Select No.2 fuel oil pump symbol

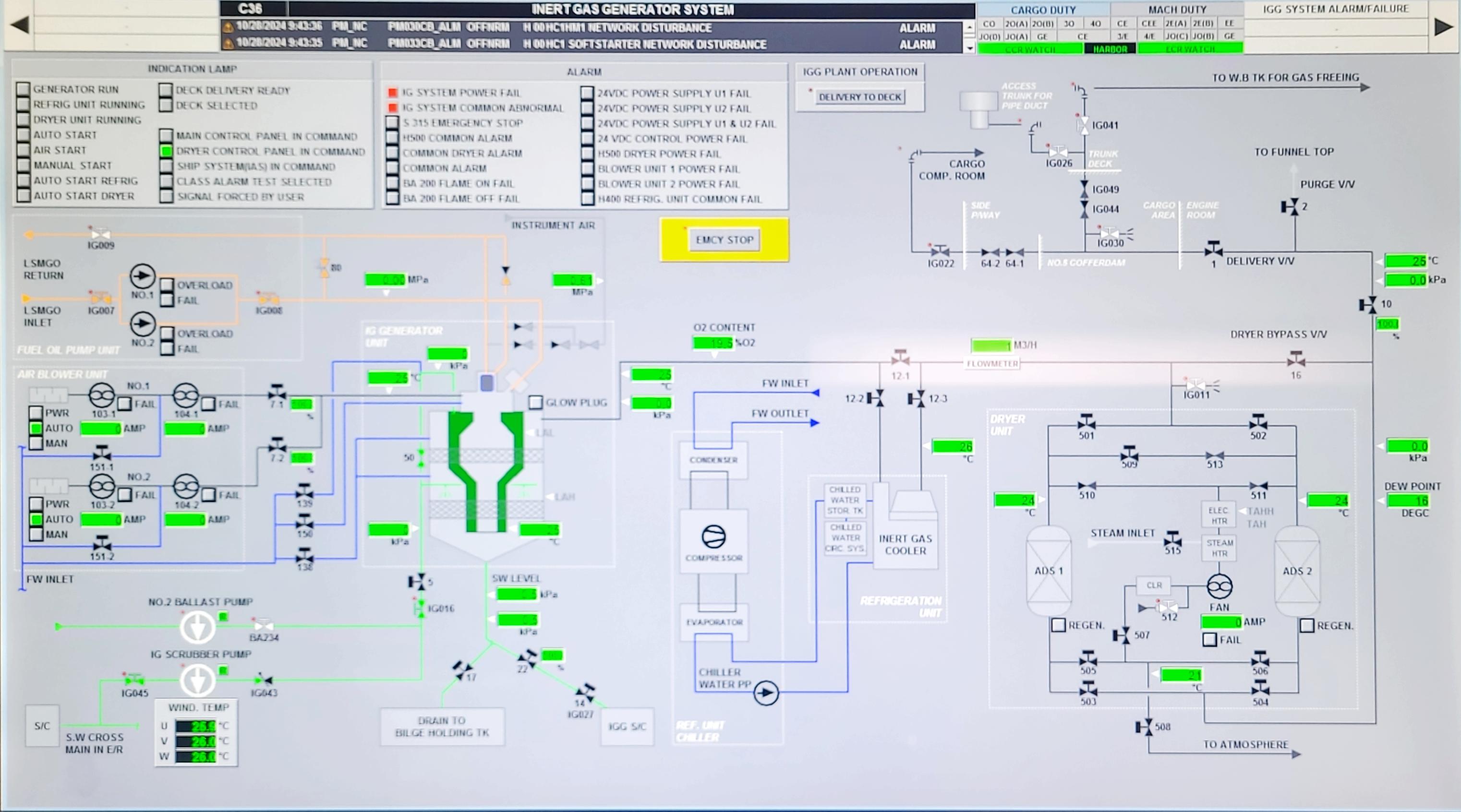point(143,324)
